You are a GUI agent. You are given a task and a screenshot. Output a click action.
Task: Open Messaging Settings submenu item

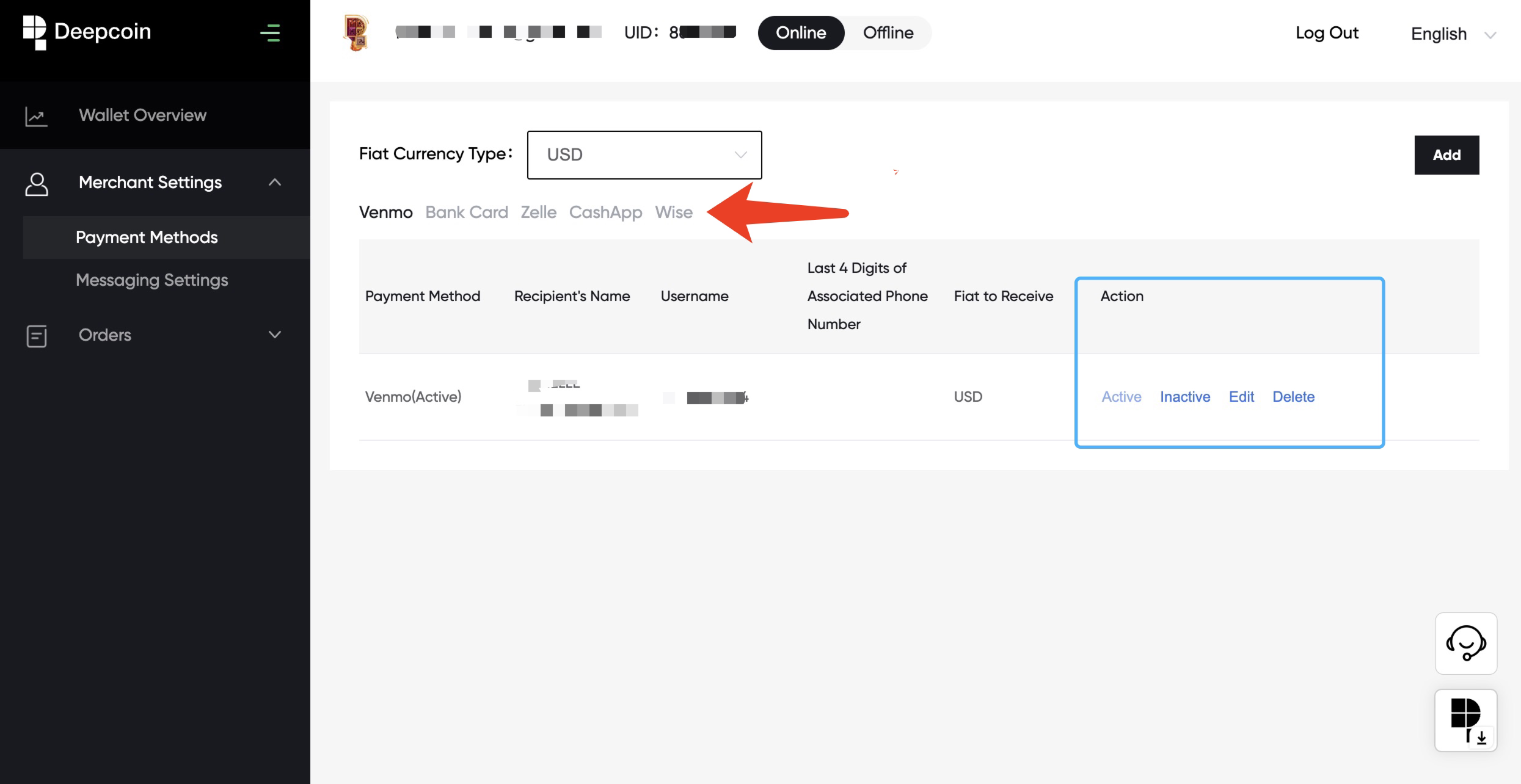(167, 280)
